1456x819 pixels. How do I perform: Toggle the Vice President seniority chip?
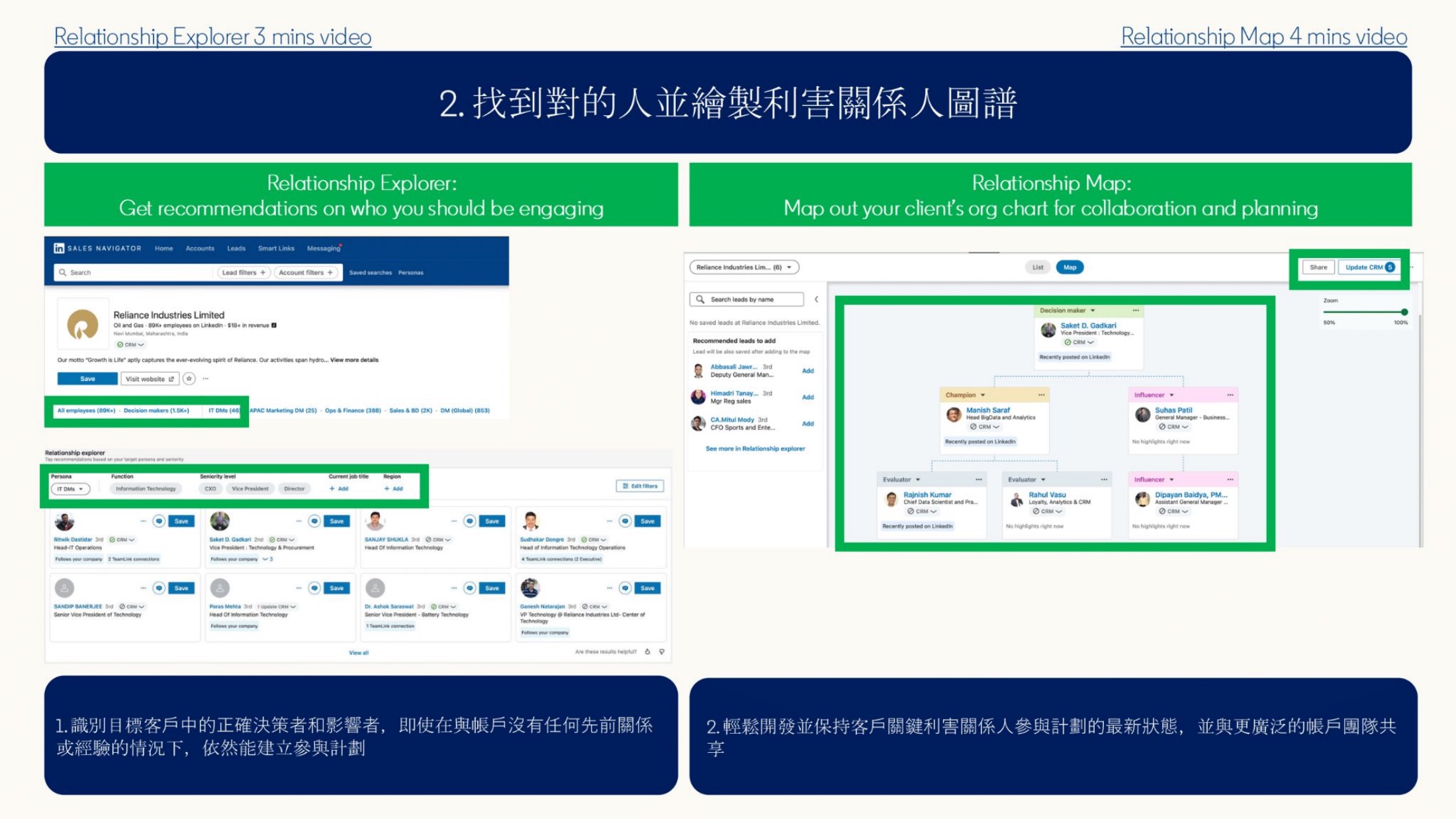pos(250,489)
